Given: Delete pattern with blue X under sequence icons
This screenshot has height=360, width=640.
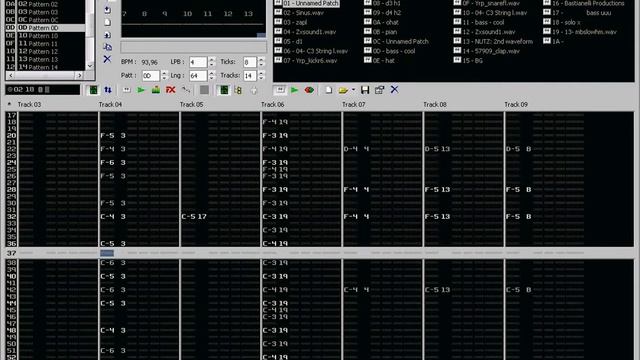Looking at the screenshot, I should coord(107,59).
